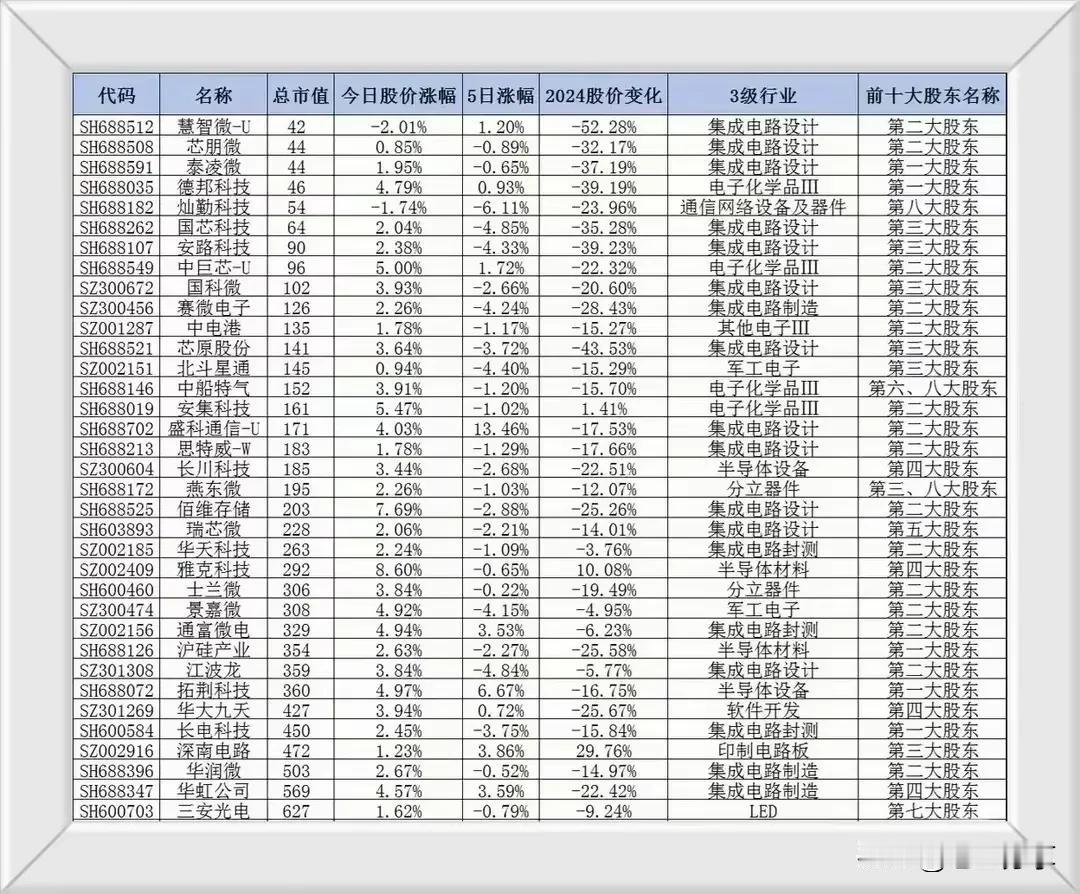Select shareholder cell 第五大股东

[933, 530]
